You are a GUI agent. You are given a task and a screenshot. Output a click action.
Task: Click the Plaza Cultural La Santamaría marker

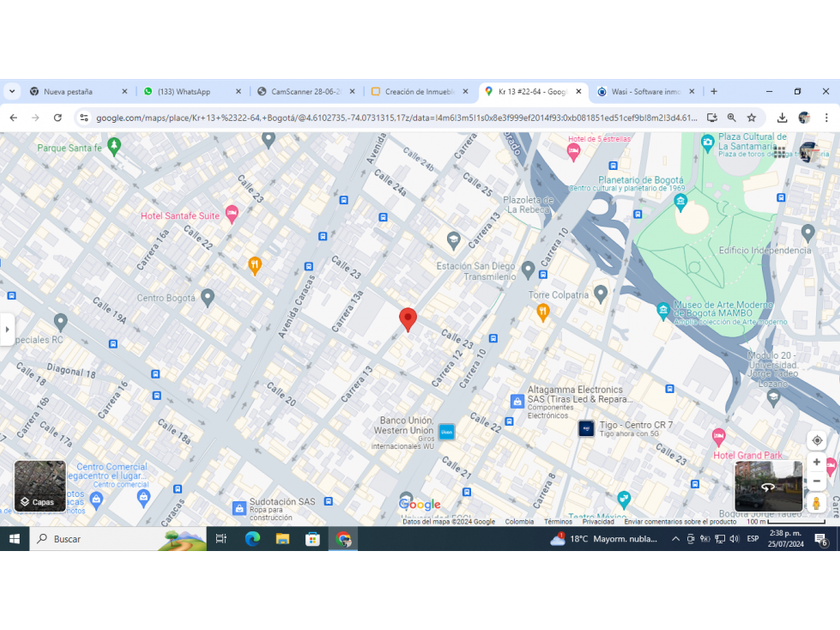[x=708, y=144]
